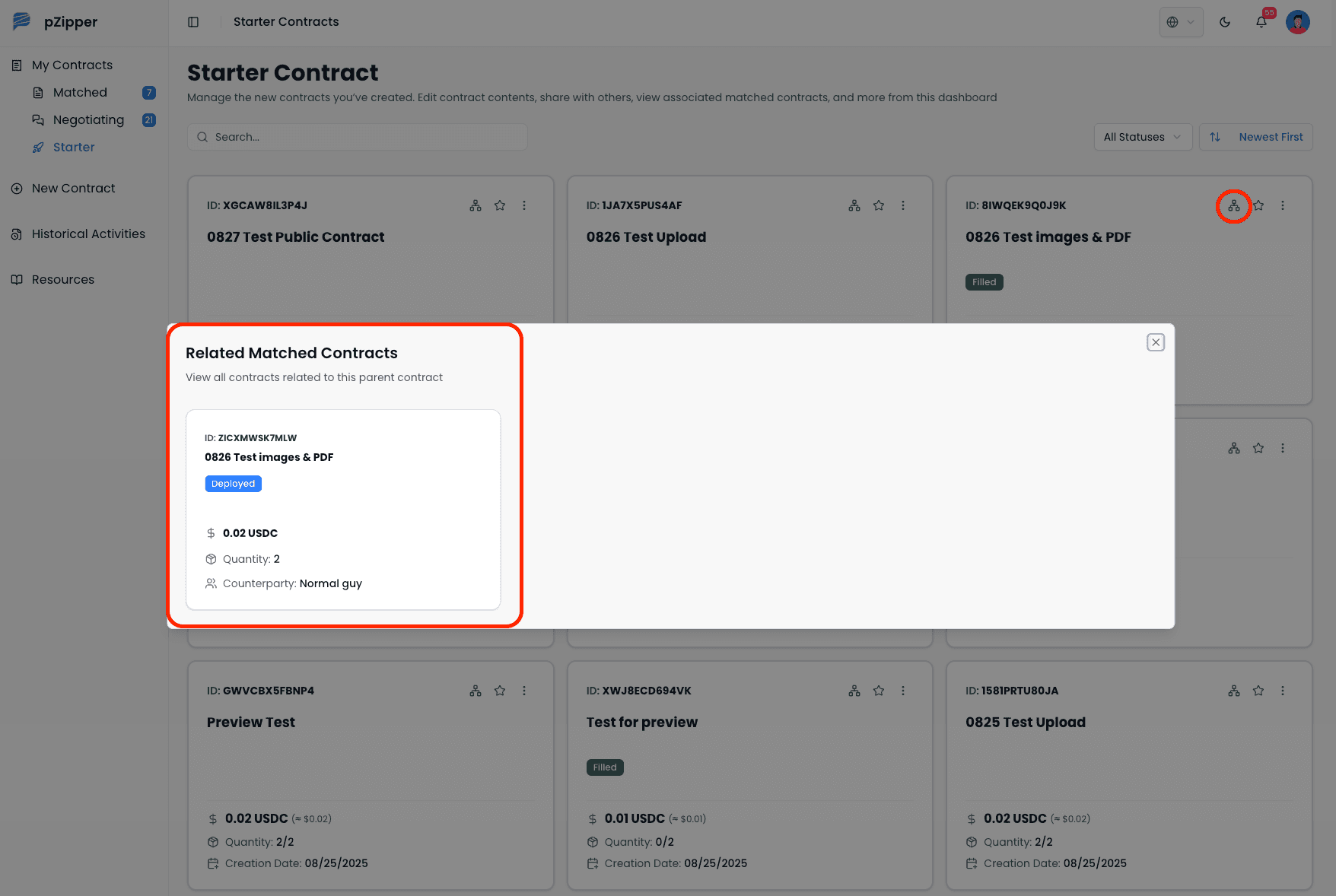Image resolution: width=1336 pixels, height=896 pixels.
Task: Collapse the sidebar with the panel icon
Action: coord(193,22)
